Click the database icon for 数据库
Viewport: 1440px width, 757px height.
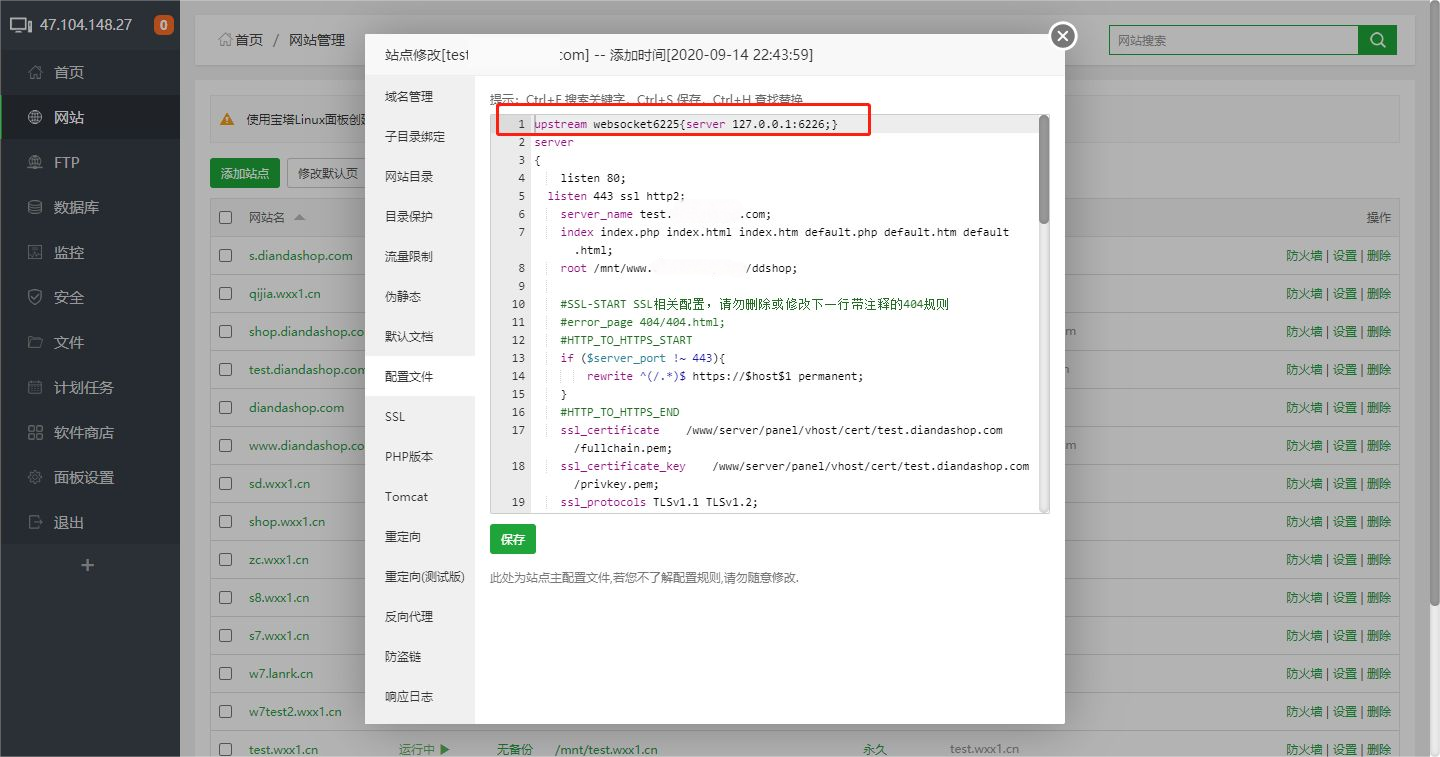click(x=36, y=207)
